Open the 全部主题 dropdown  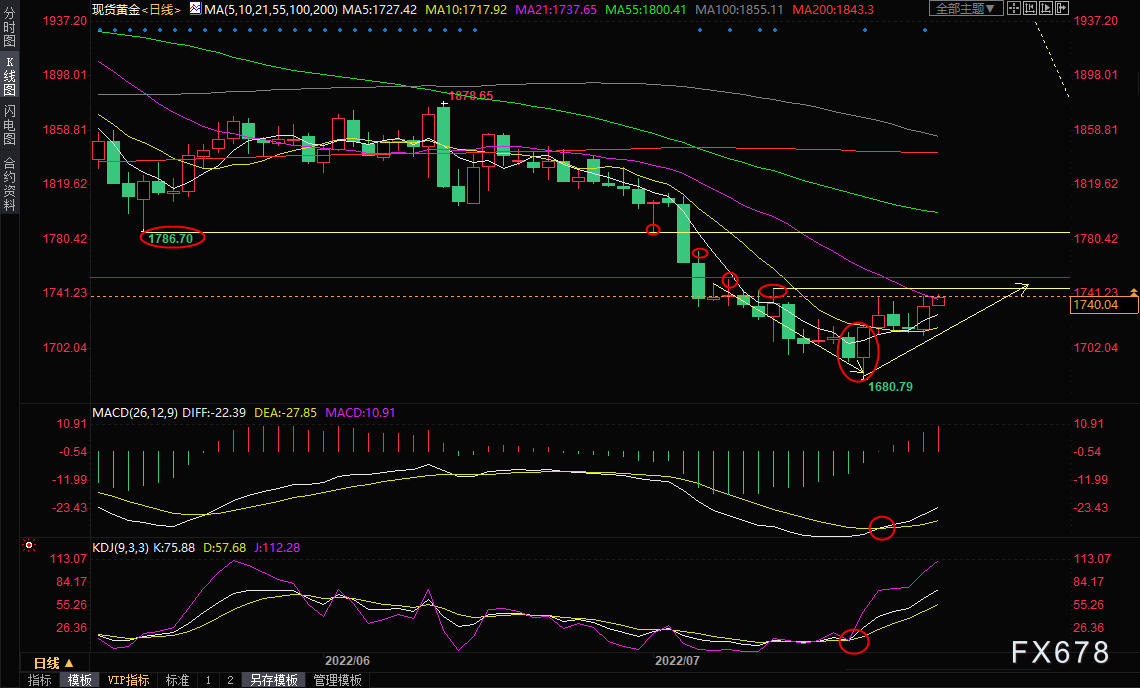pyautogui.click(x=966, y=9)
